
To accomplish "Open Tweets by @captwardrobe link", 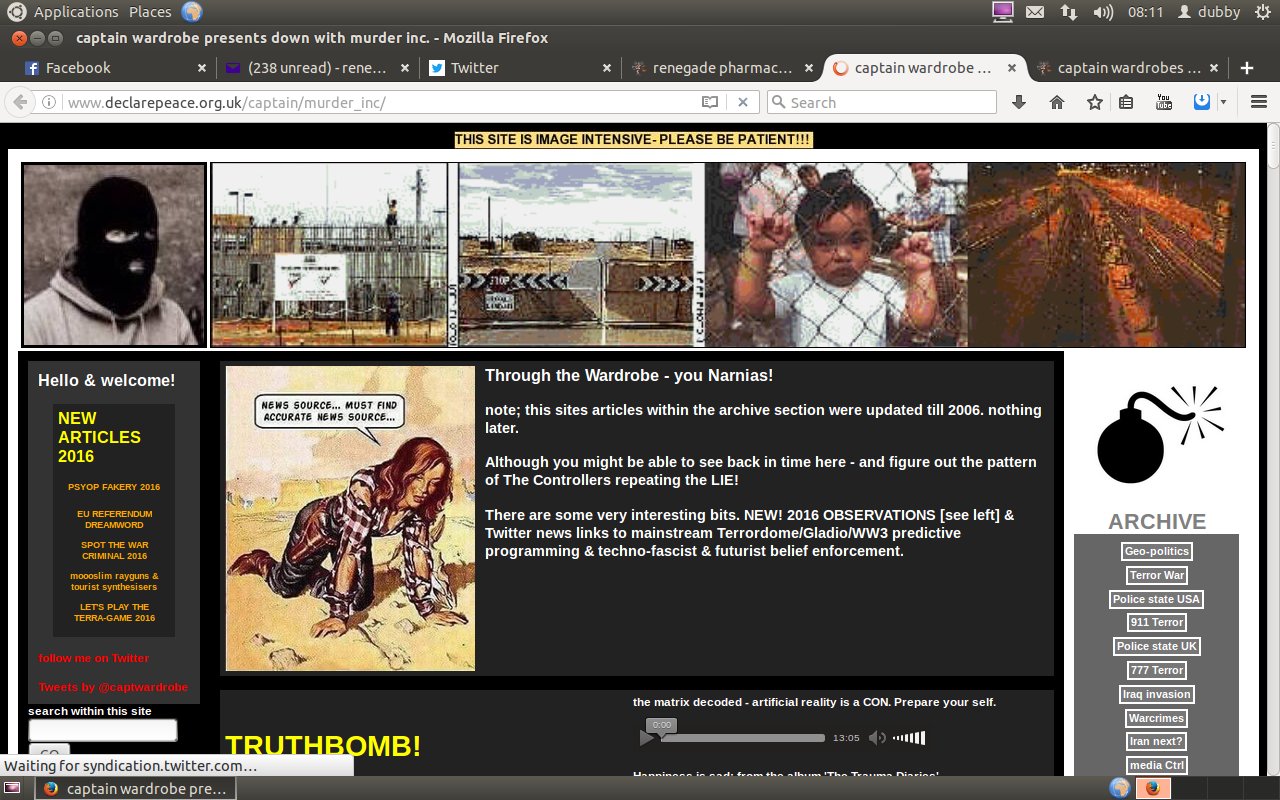I will [x=113, y=687].
